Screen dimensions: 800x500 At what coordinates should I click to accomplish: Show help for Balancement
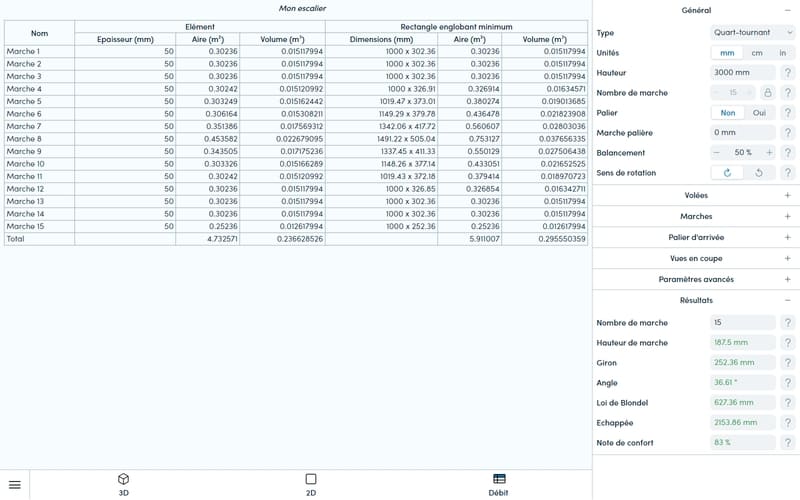[788, 153]
